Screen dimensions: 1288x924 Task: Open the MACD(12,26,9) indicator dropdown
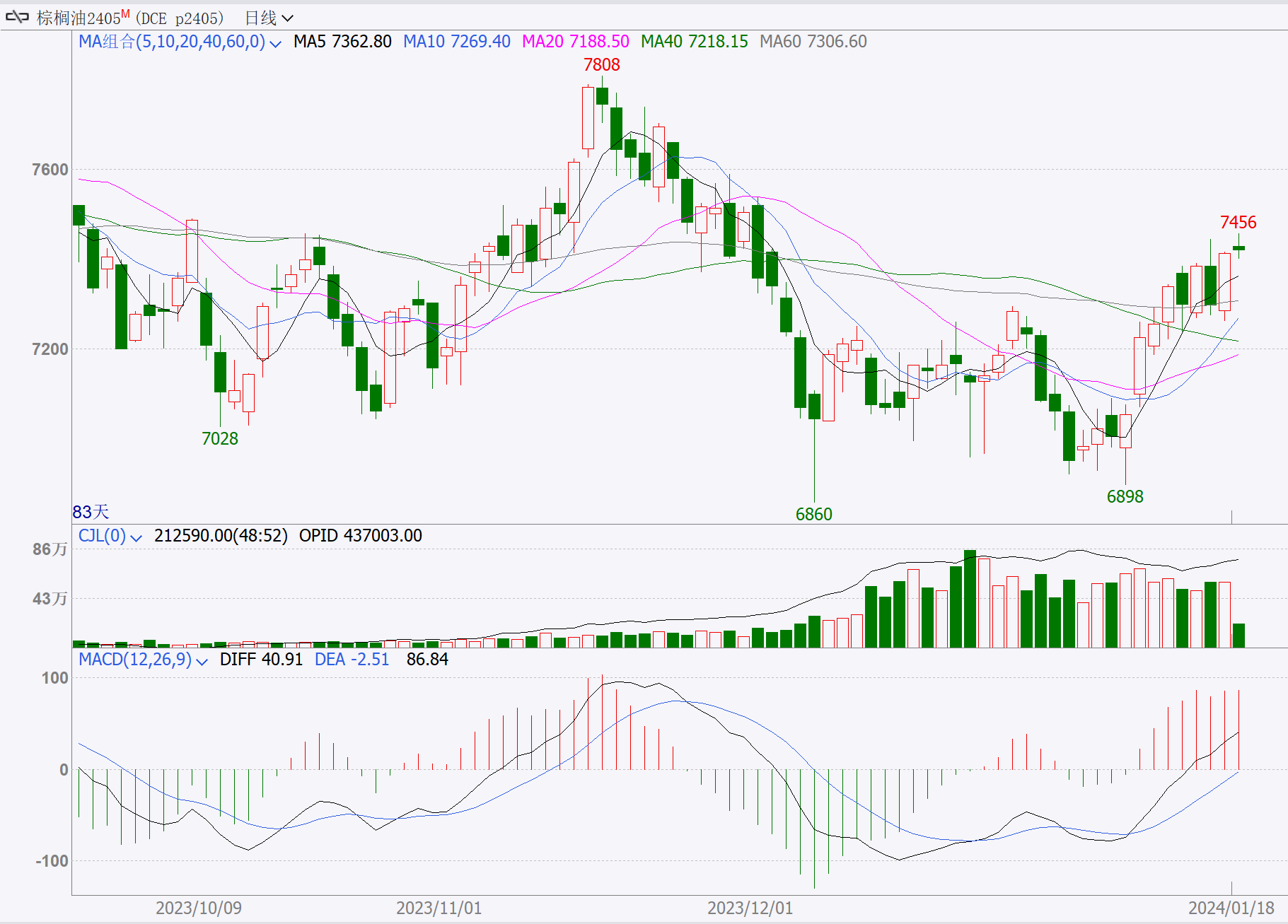coord(202,661)
